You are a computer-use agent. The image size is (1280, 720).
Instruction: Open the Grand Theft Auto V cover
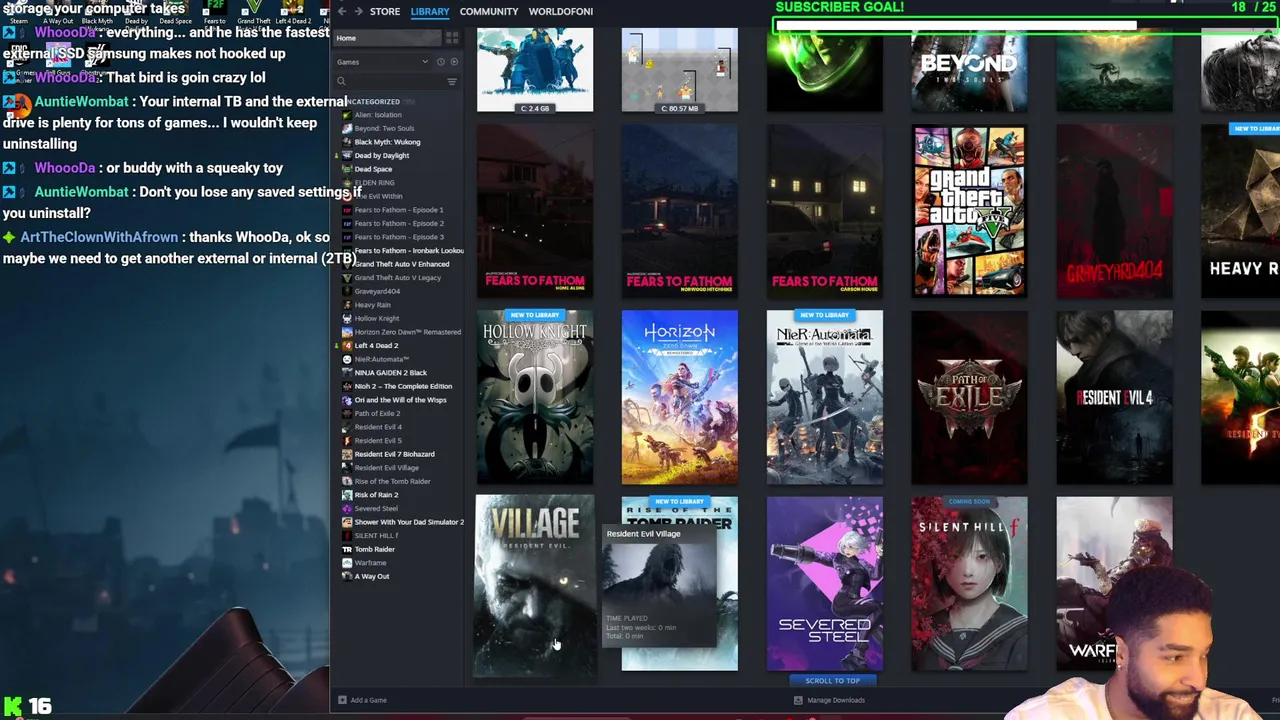point(970,211)
